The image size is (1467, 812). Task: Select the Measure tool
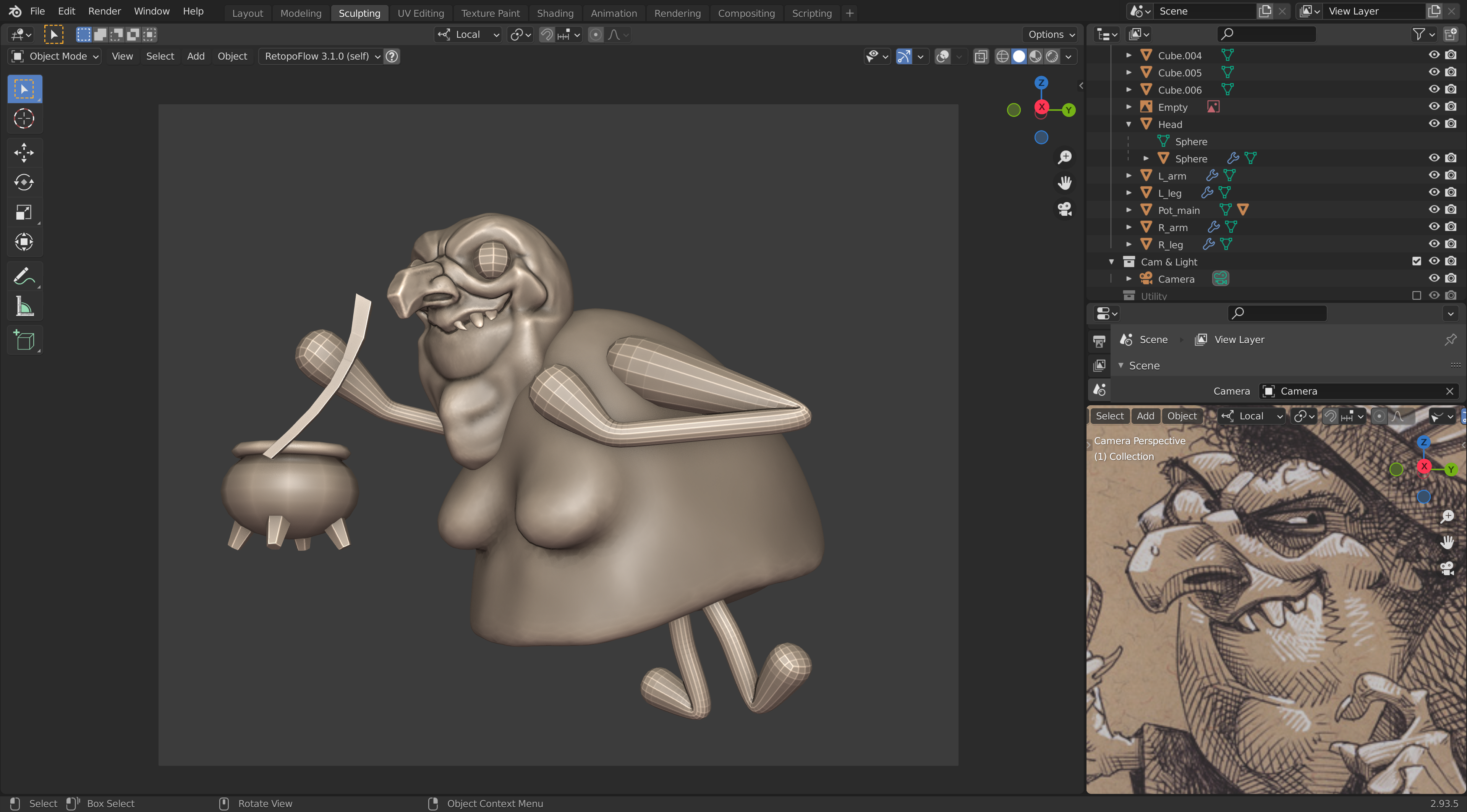pyautogui.click(x=24, y=306)
